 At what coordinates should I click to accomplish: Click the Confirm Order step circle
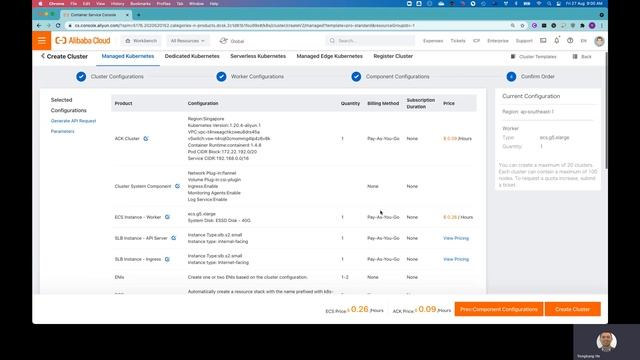[x=511, y=77]
